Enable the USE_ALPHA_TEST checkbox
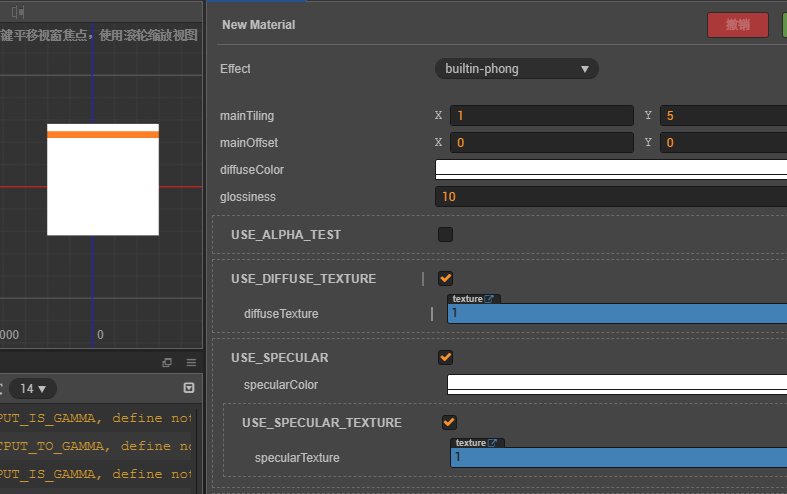Viewport: 787px width, 494px height. (445, 235)
